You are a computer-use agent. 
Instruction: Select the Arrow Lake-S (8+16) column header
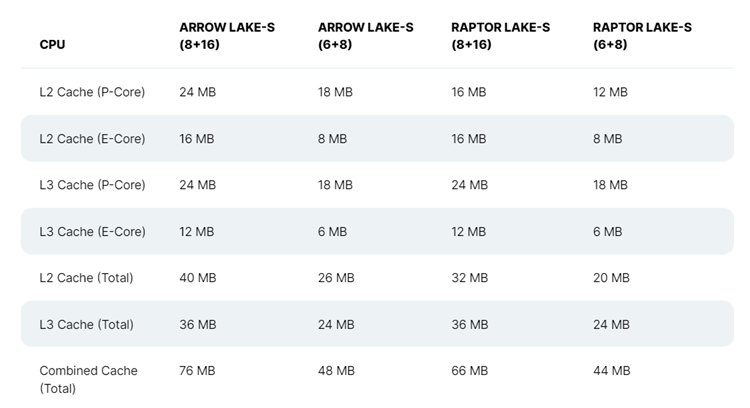pyautogui.click(x=227, y=36)
